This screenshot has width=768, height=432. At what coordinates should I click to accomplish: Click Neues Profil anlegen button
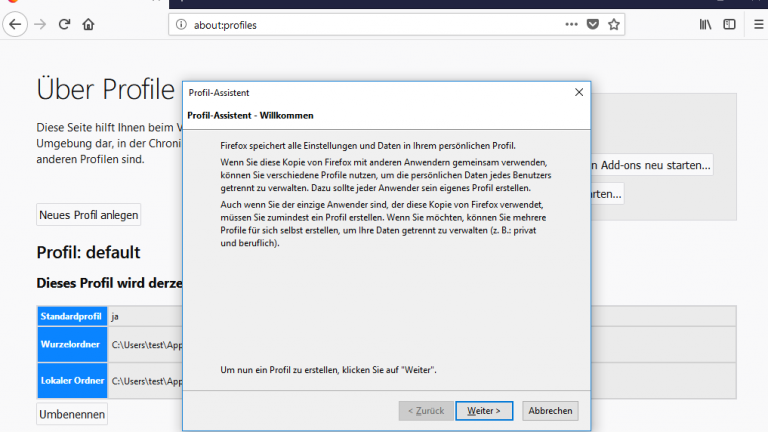click(x=89, y=215)
